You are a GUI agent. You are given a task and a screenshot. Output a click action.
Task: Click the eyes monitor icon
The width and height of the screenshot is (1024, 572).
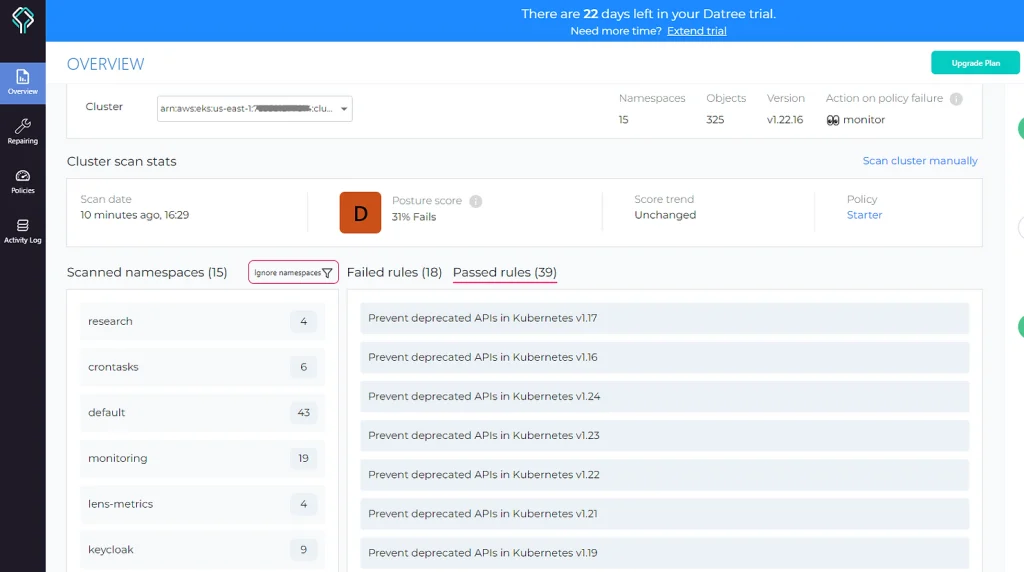pos(833,120)
